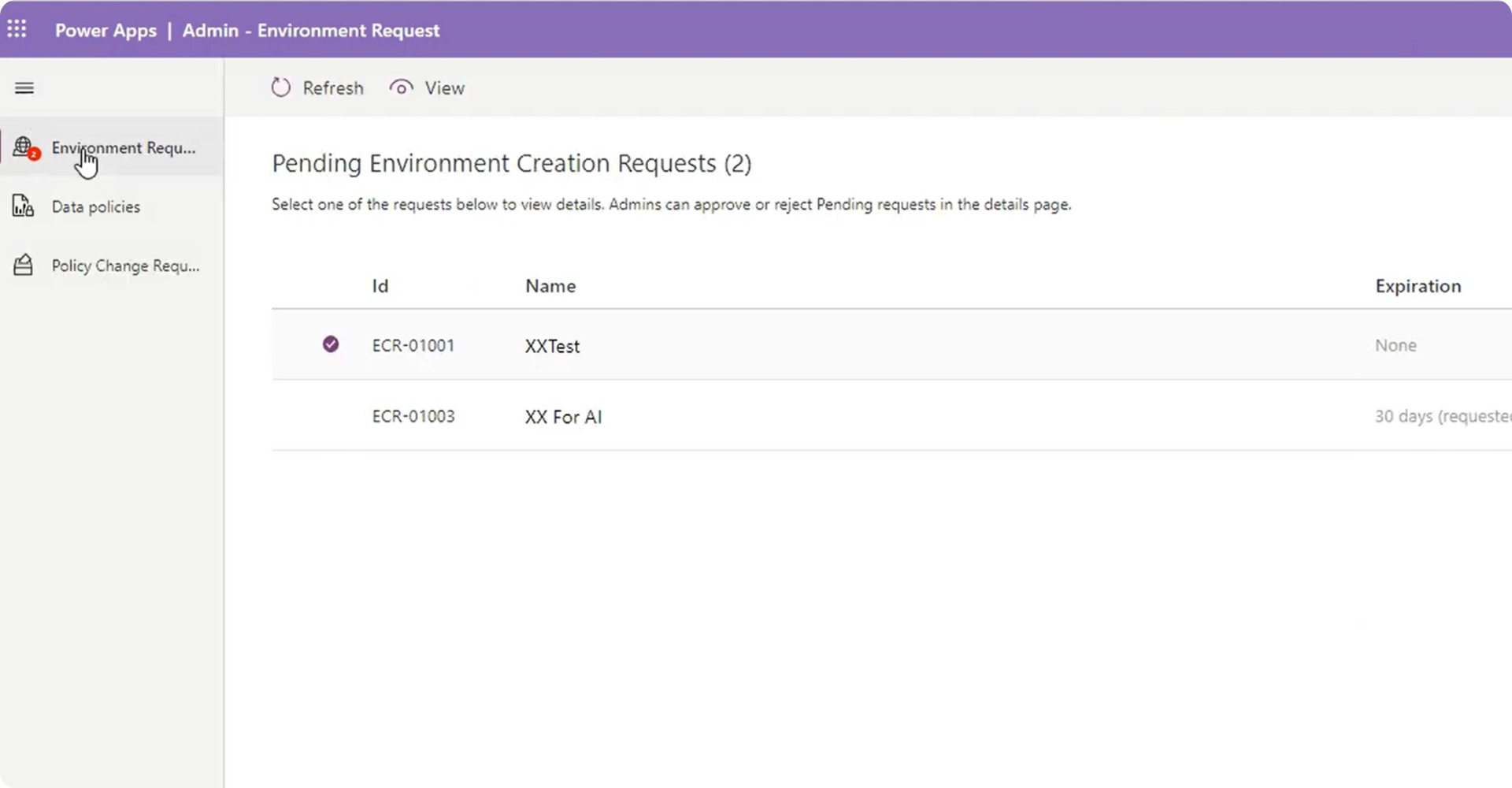Screen dimensions: 1512x788
Task: Open Policy Change Requ... sidebar item
Action: [x=112, y=266]
